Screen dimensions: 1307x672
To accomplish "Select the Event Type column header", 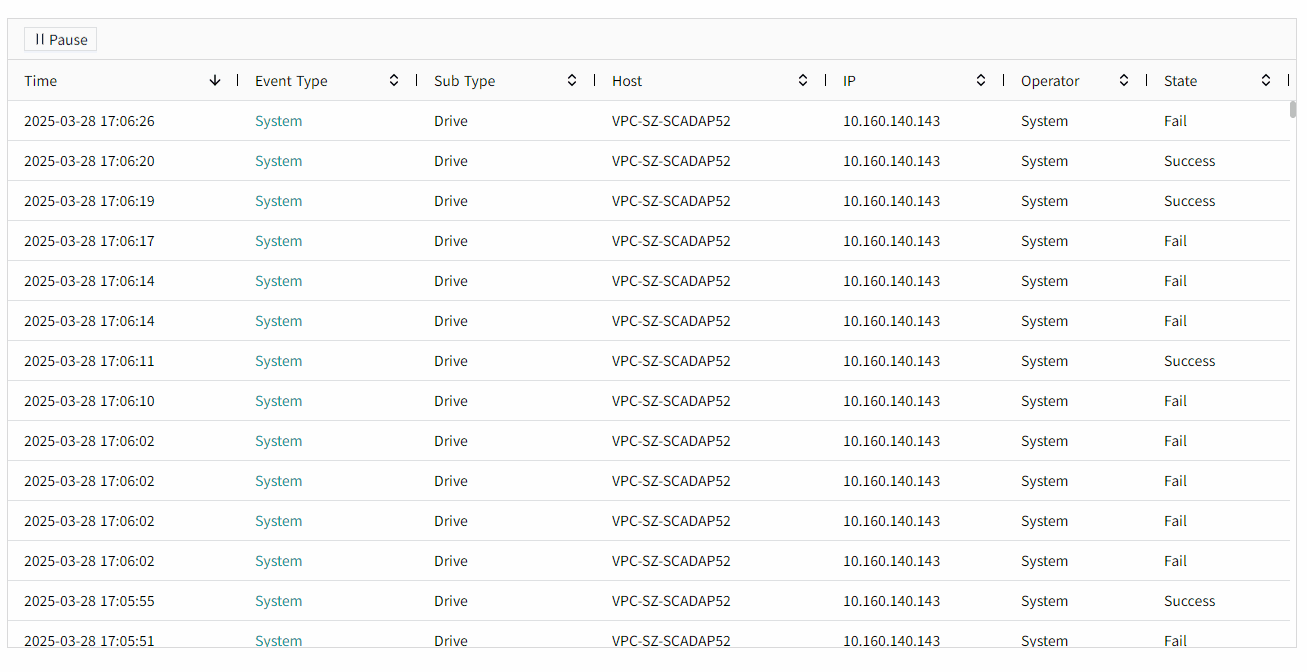I will click(x=291, y=81).
